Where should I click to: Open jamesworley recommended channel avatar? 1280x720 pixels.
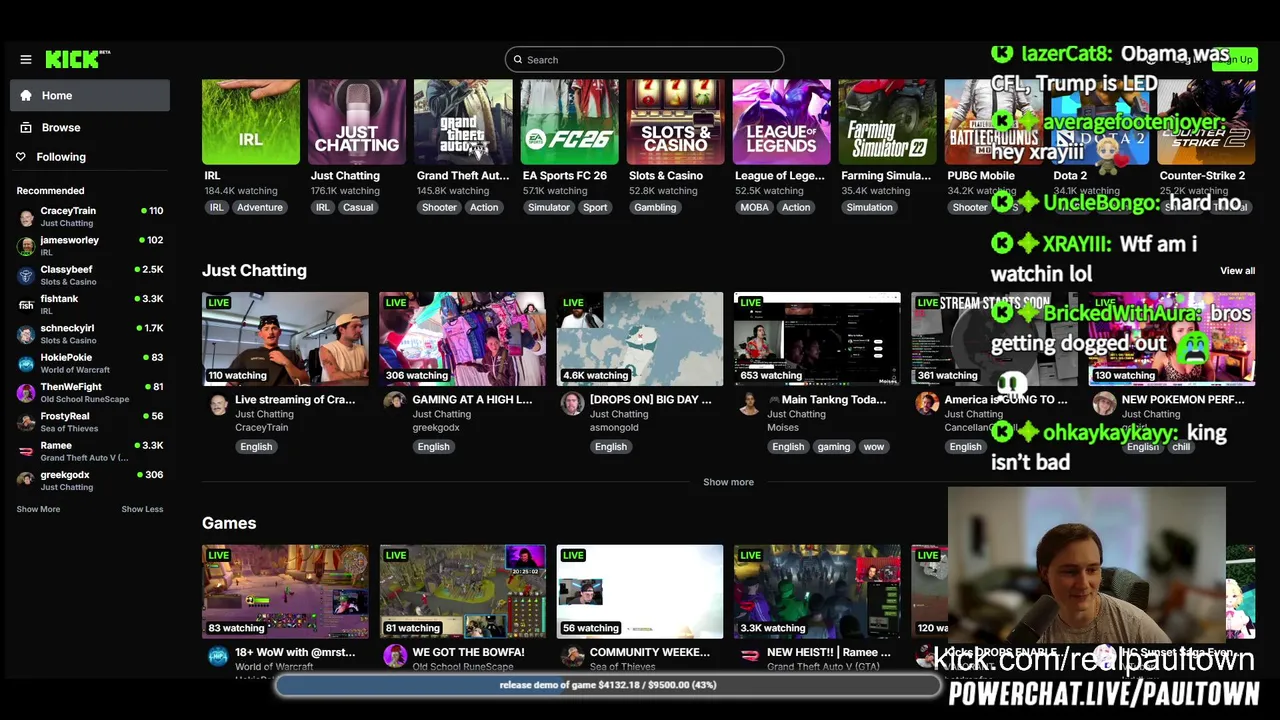pyautogui.click(x=26, y=246)
